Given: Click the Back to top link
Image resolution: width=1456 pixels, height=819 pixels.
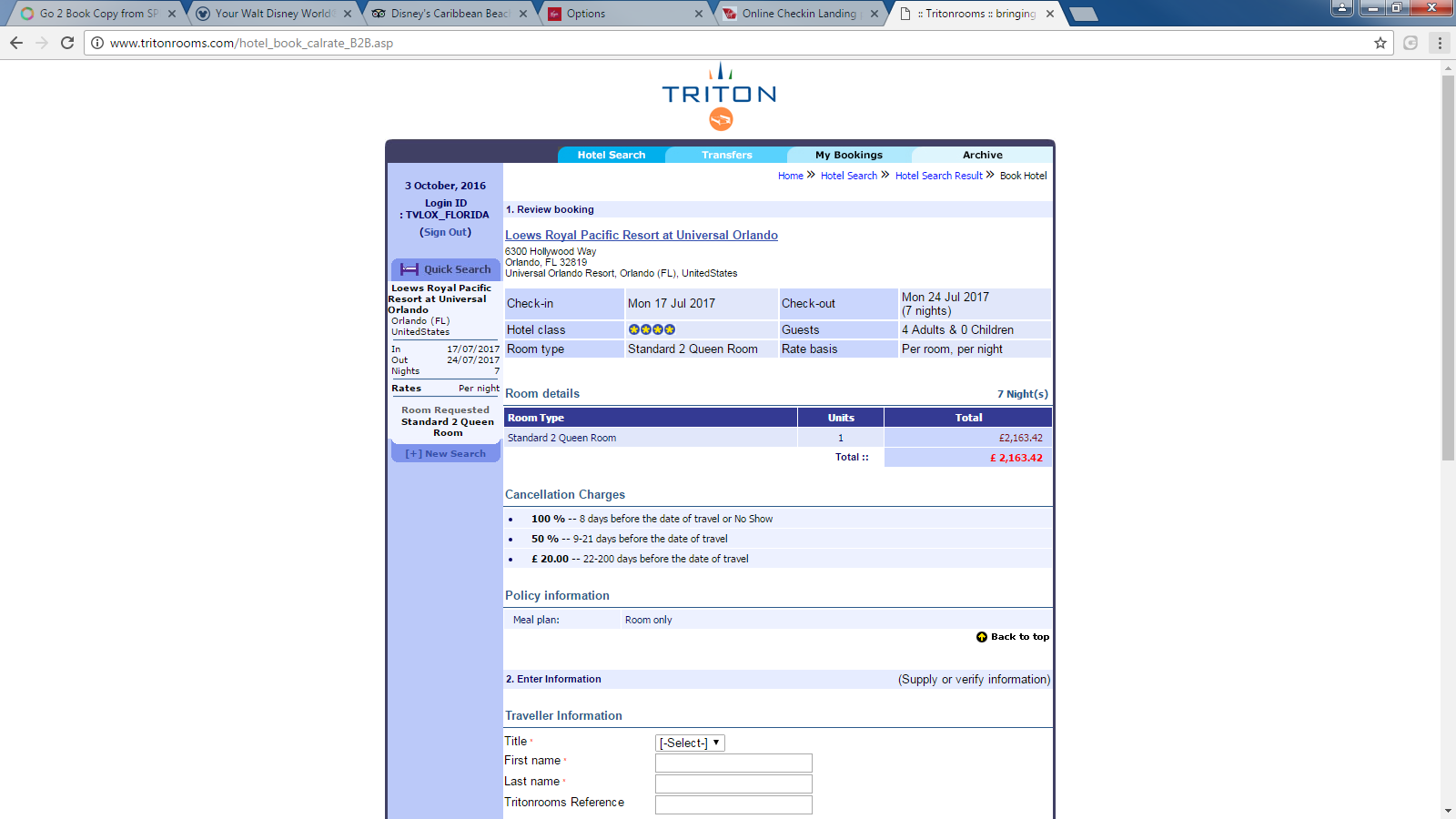Looking at the screenshot, I should click(x=1020, y=637).
